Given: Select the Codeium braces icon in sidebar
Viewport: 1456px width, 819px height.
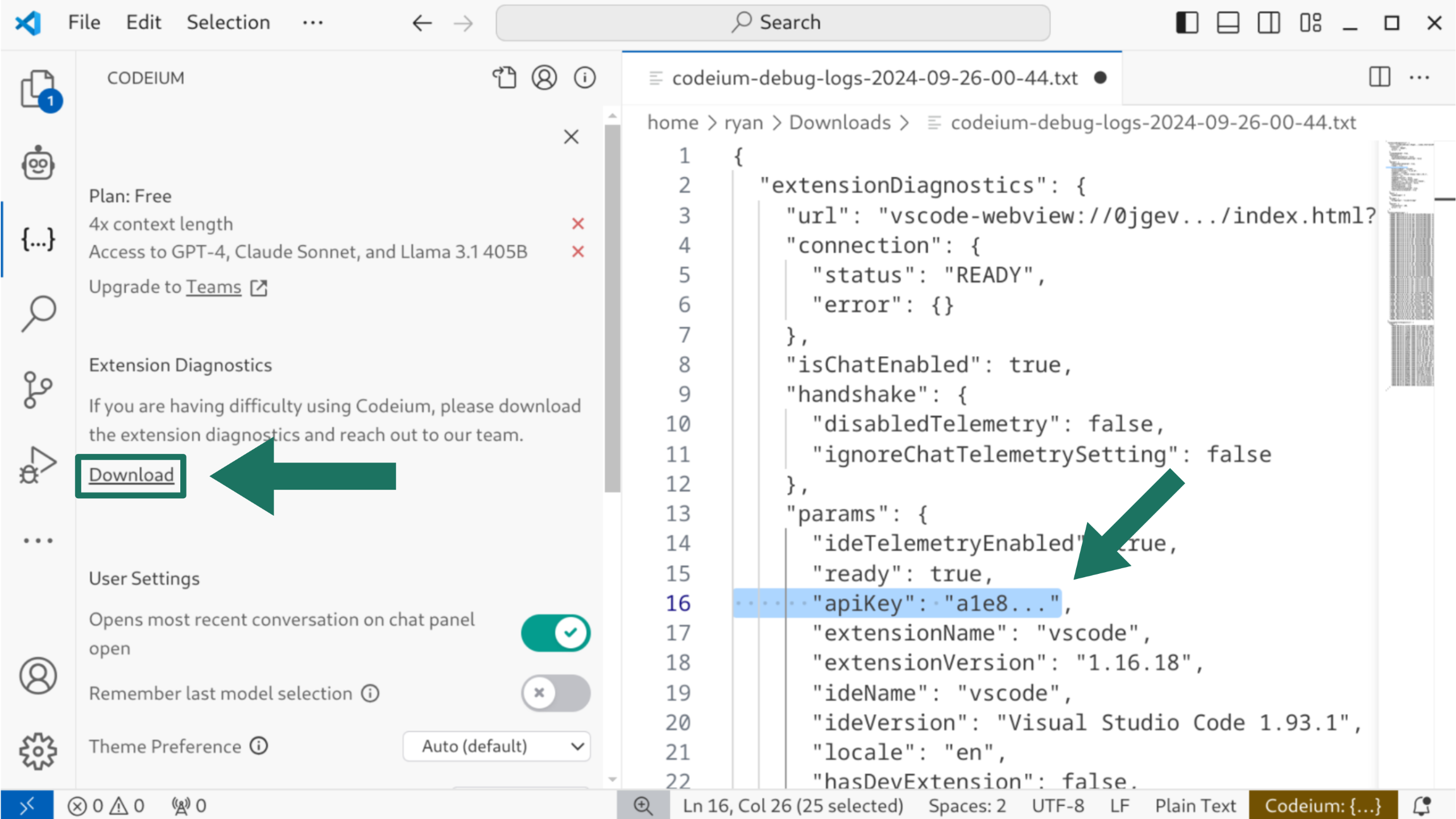Looking at the screenshot, I should 38,239.
